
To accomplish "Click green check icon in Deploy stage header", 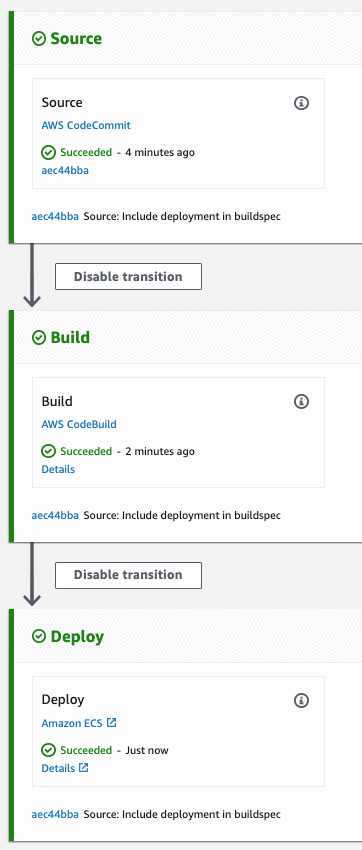I will click(x=39, y=636).
